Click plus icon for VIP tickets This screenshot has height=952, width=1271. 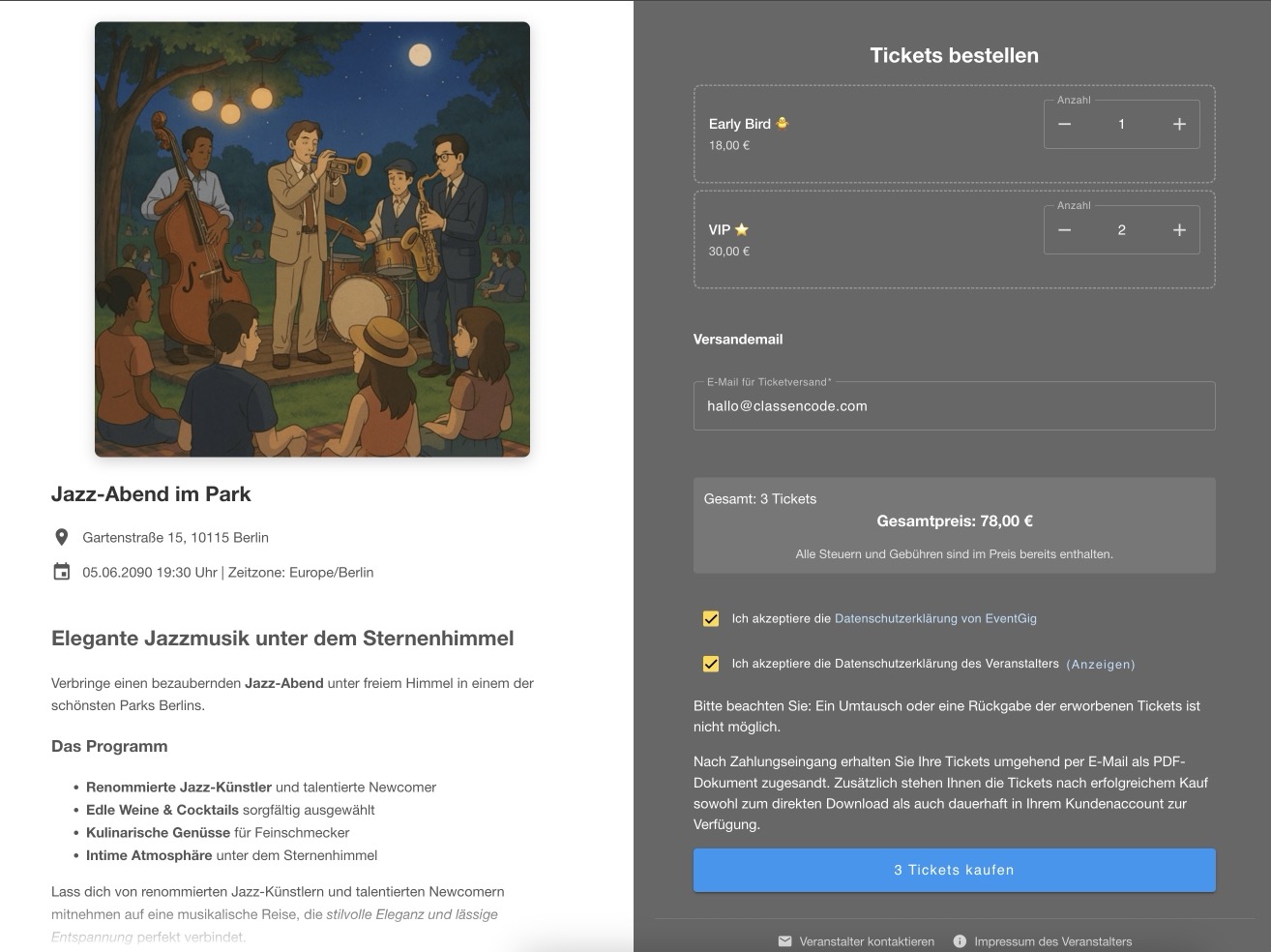pos(1179,230)
